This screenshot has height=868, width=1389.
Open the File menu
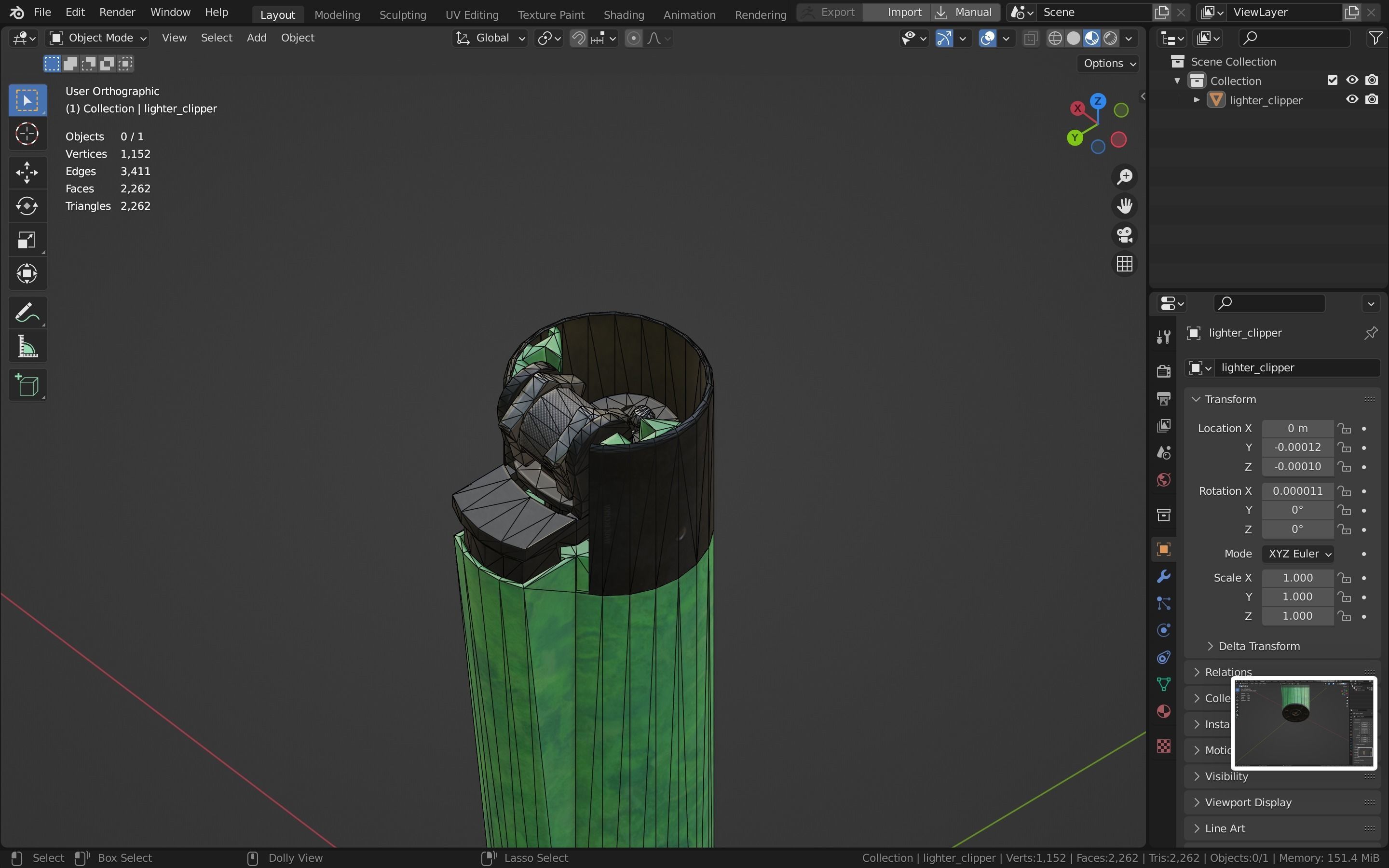coord(42,12)
